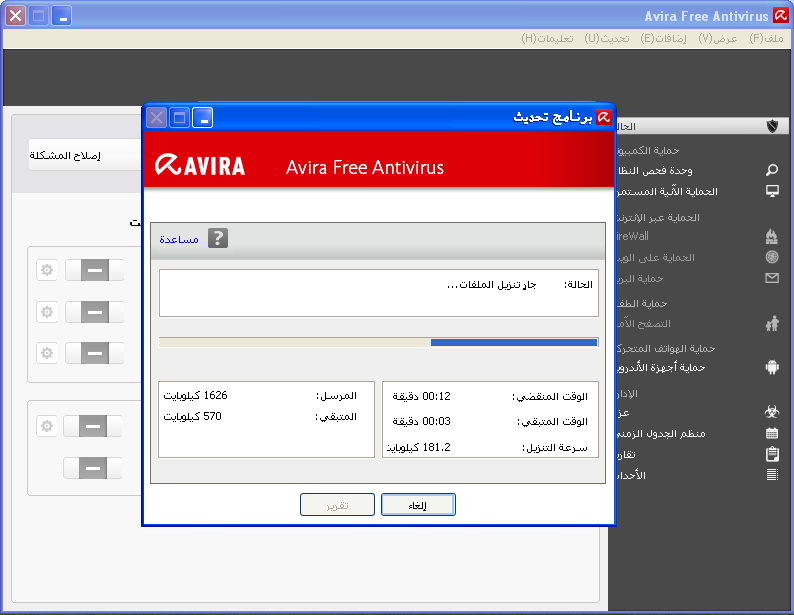
Task: Open the إضافات(E) extras menu
Action: [x=663, y=38]
